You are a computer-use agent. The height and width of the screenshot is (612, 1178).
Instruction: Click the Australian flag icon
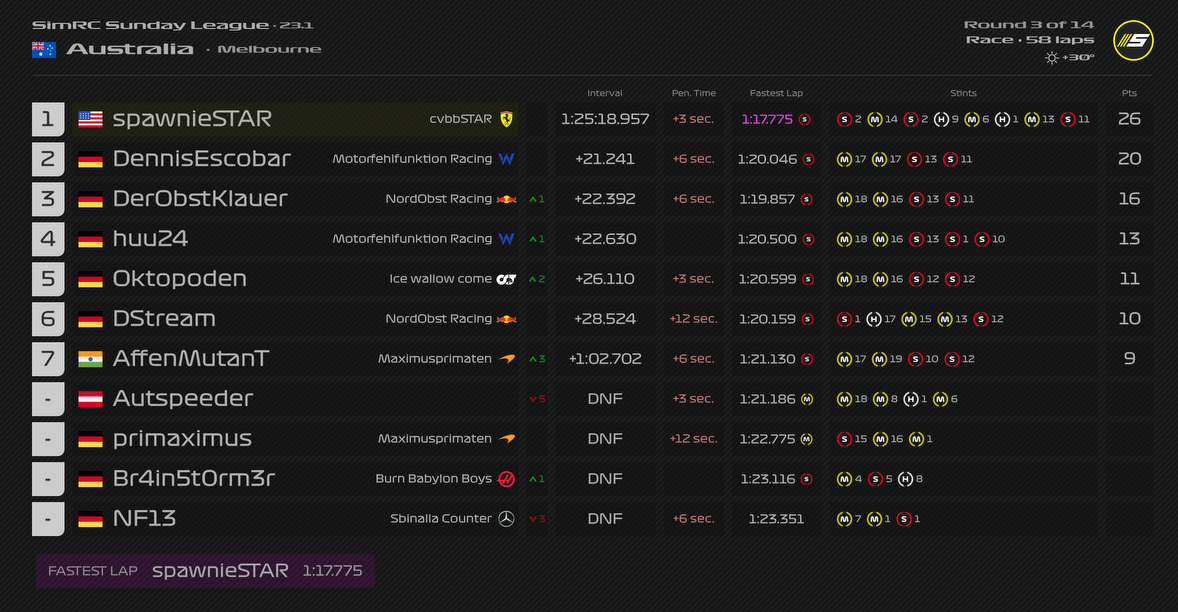pyautogui.click(x=44, y=50)
